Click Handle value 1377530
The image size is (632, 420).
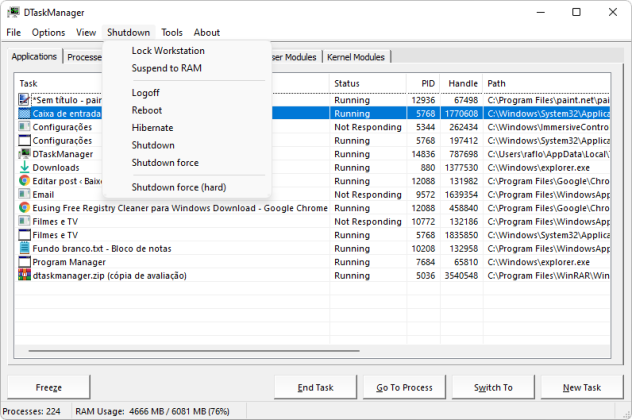(462, 168)
